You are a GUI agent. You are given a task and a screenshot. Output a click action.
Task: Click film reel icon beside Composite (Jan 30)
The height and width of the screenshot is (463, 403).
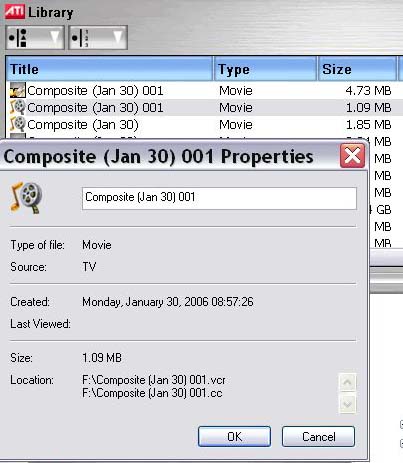click(x=17, y=124)
